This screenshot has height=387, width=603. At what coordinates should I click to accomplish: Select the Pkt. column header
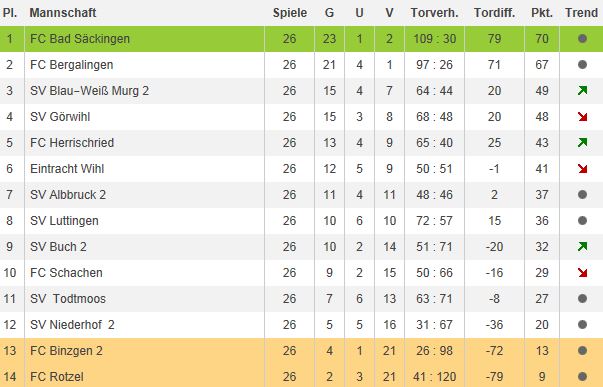(x=541, y=13)
